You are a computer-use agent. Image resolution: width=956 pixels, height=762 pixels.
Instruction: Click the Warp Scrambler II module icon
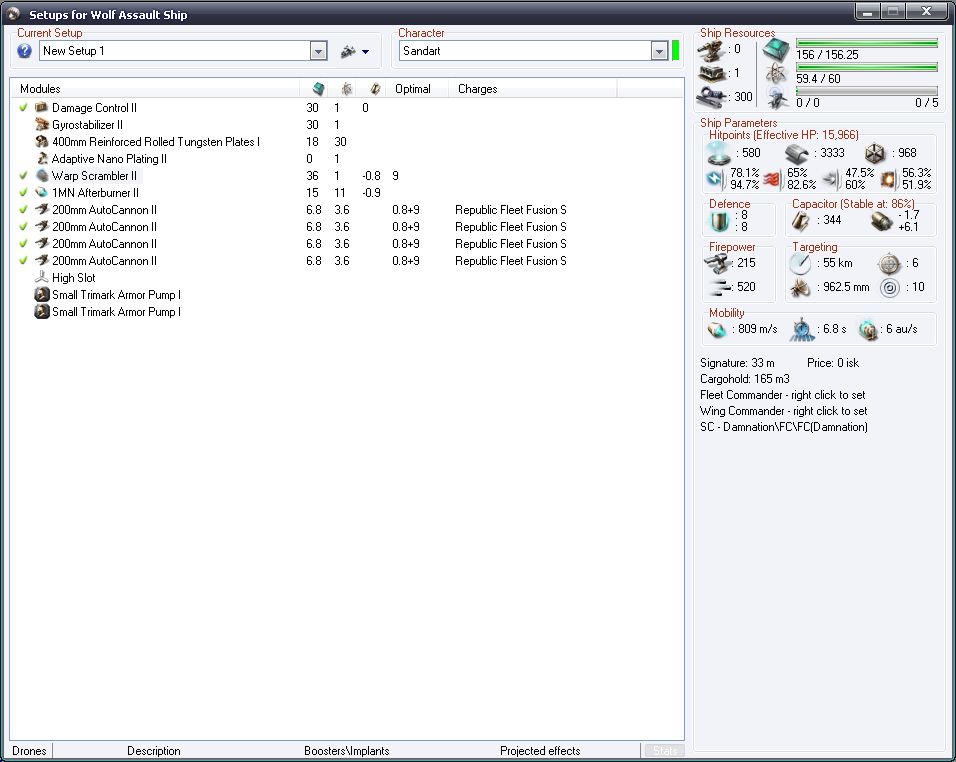click(x=41, y=176)
